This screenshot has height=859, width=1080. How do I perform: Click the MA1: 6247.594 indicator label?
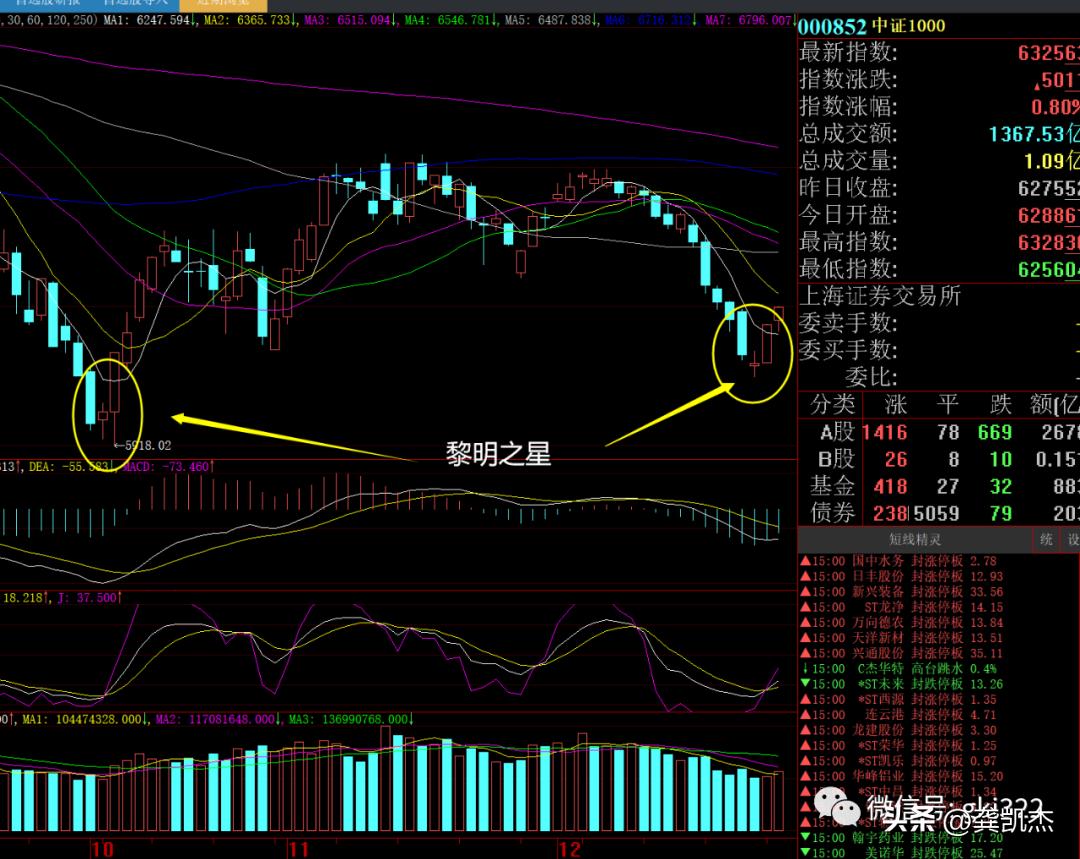pos(149,20)
